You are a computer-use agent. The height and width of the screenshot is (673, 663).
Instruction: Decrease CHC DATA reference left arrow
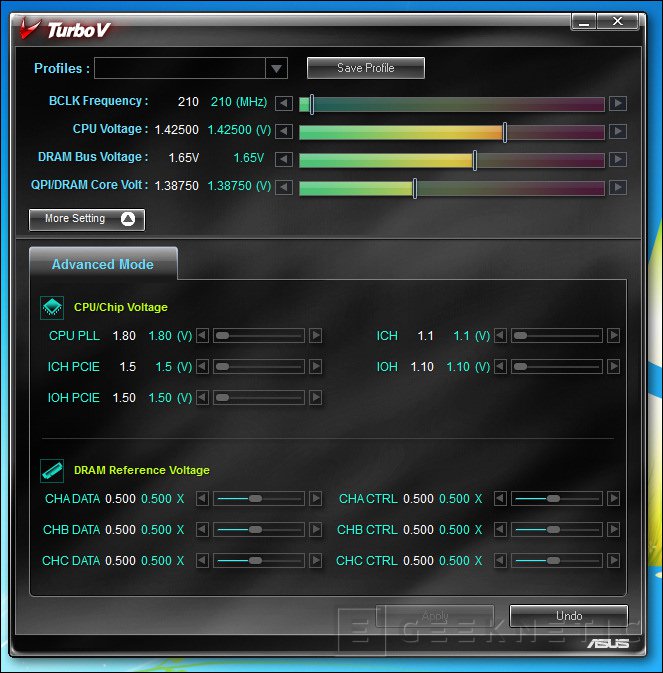click(x=203, y=561)
